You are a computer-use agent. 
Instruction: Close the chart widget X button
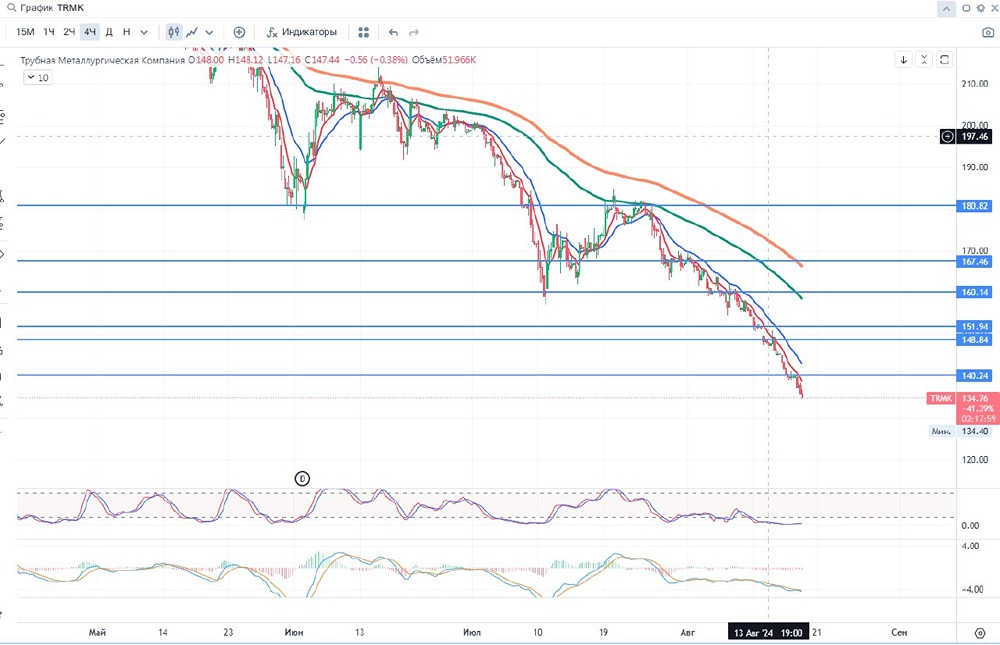pos(994,8)
